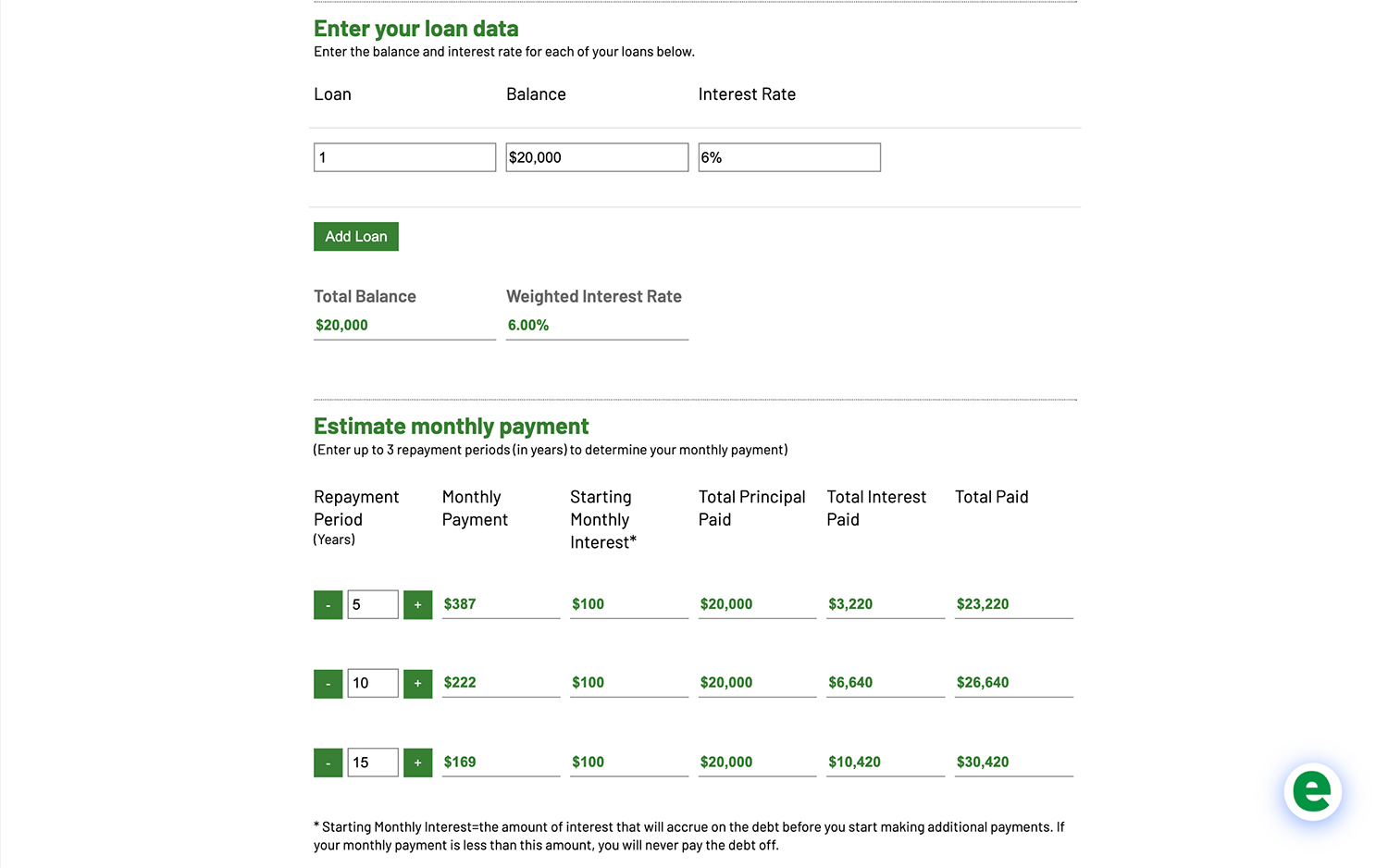Click the Weighted Interest Rate value 6.00%
This screenshot has width=1388, height=868.
(x=527, y=325)
